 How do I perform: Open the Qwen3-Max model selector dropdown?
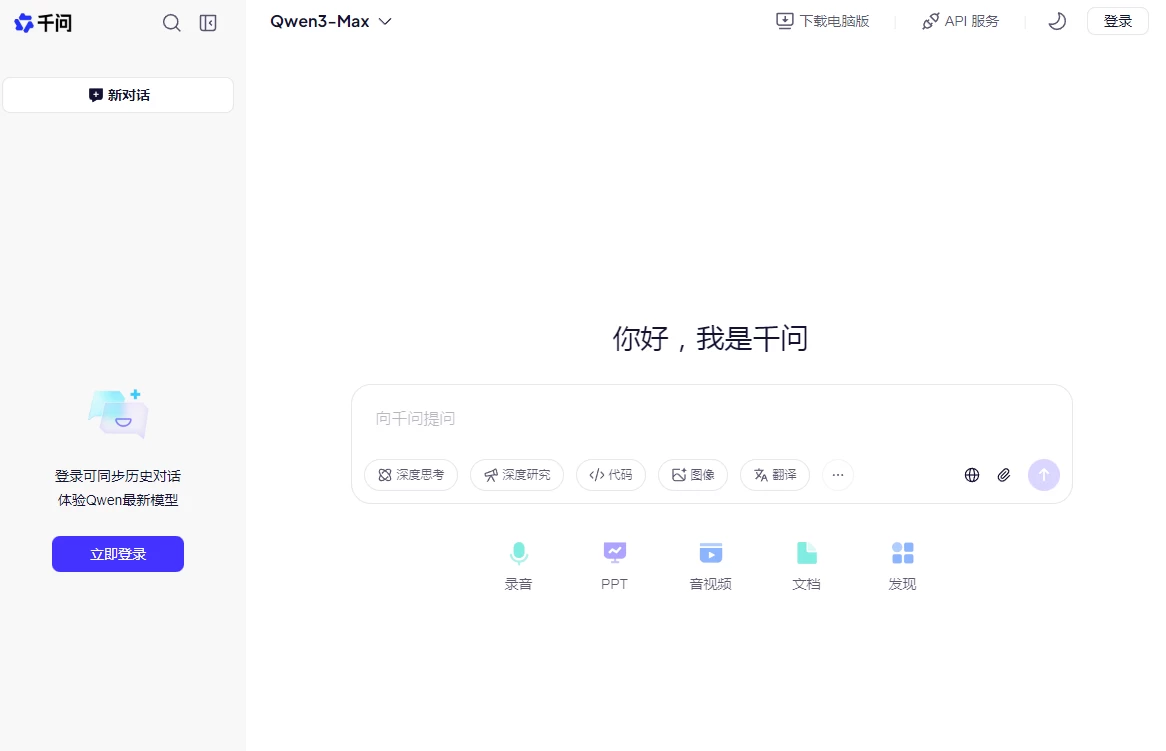point(330,21)
